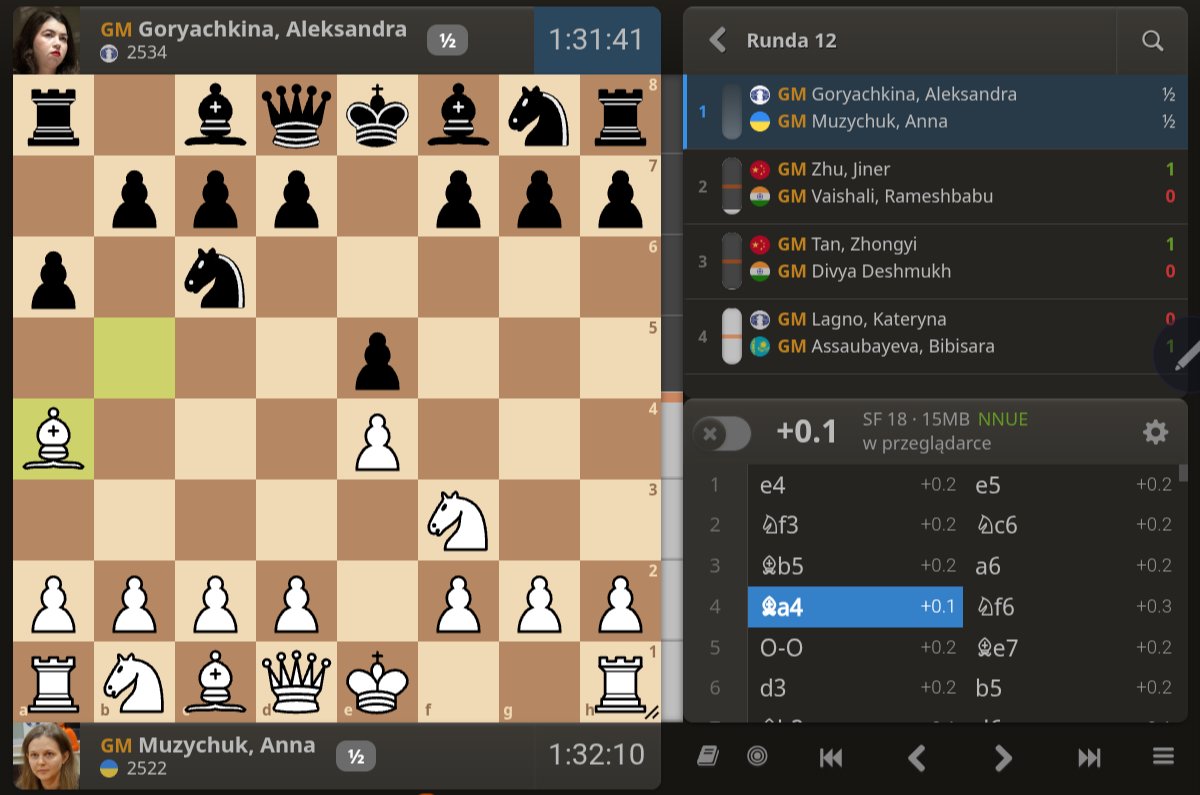This screenshot has width=1200, height=795.
Task: Click the highlighted b5 square
Action: coord(134,358)
